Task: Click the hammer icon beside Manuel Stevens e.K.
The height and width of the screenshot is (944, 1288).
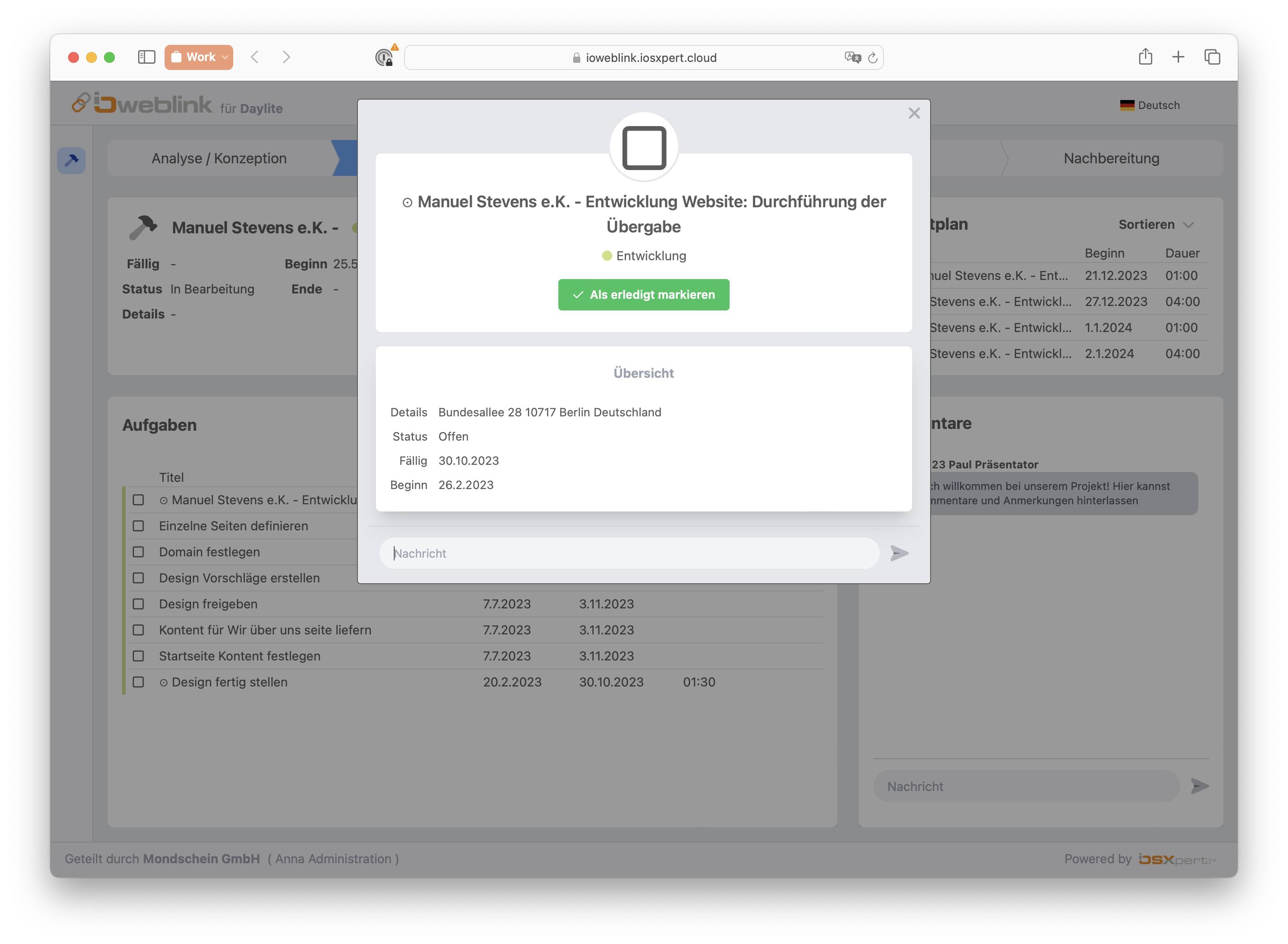Action: [x=143, y=227]
